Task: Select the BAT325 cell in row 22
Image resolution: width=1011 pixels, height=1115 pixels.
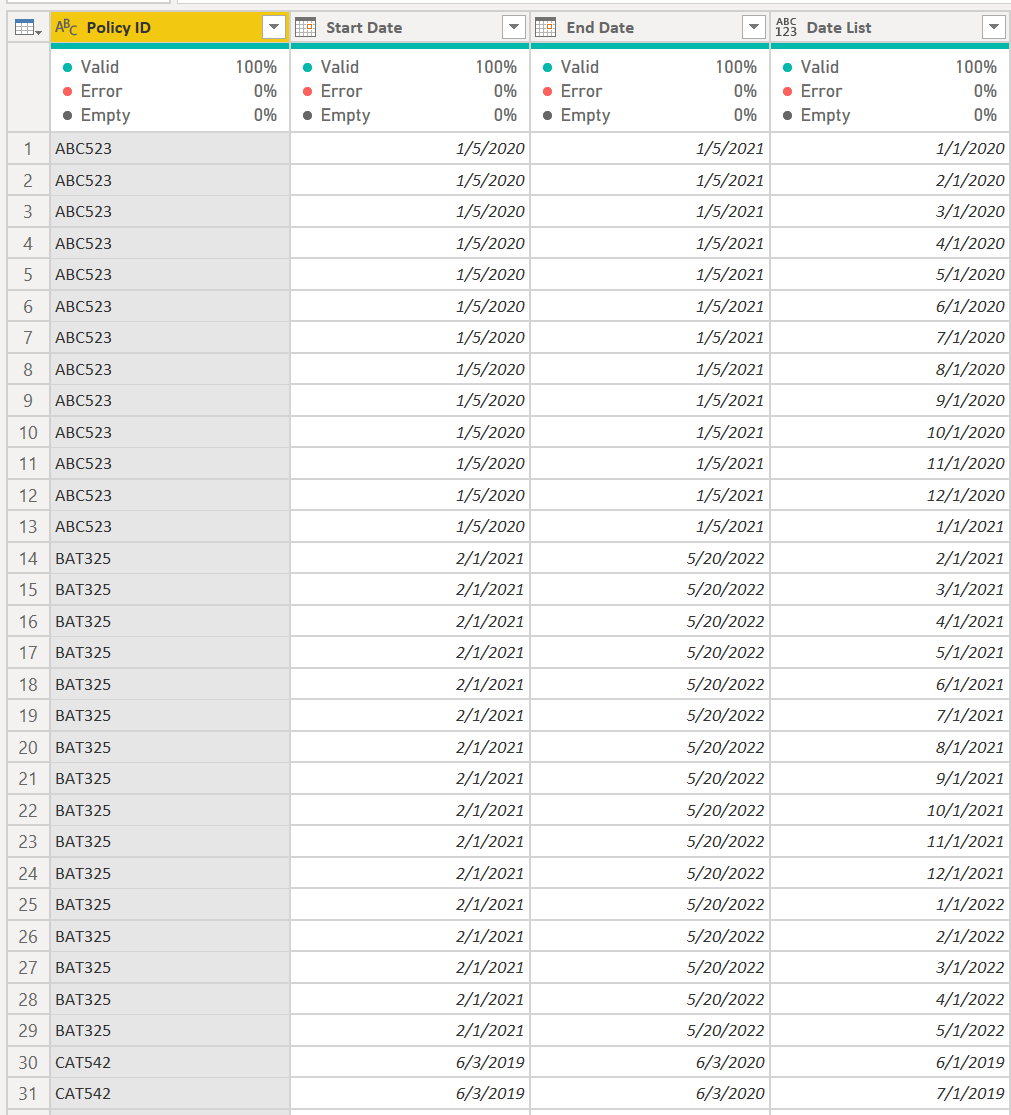Action: tap(170, 811)
